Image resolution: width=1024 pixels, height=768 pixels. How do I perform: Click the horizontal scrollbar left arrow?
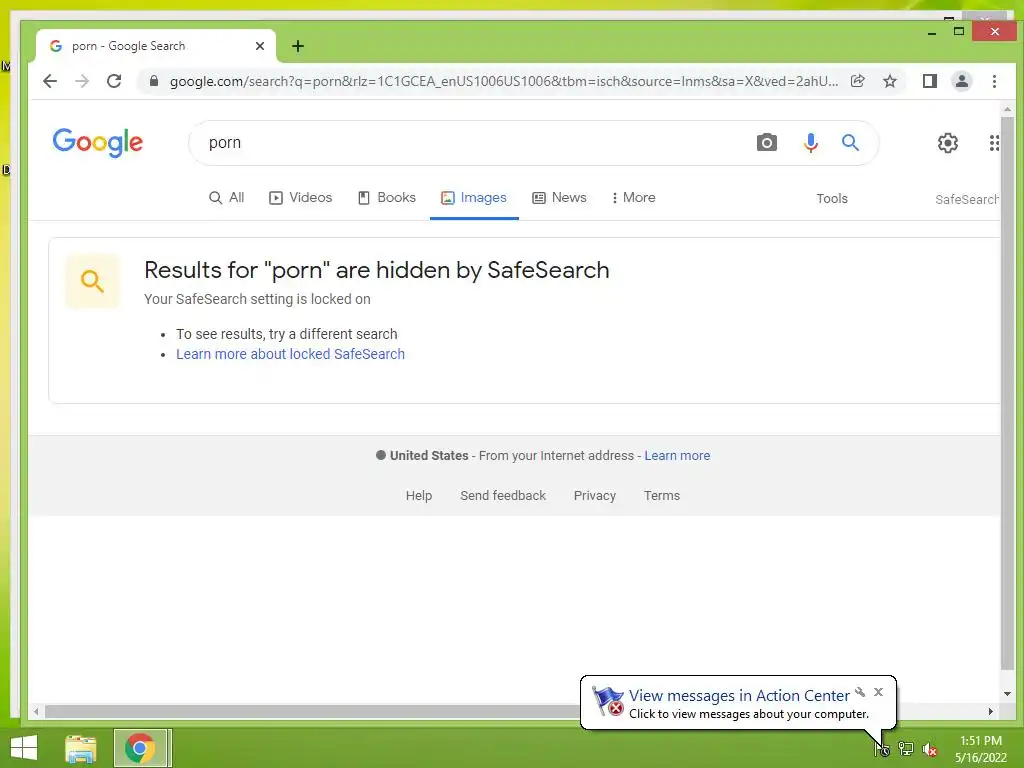click(37, 711)
